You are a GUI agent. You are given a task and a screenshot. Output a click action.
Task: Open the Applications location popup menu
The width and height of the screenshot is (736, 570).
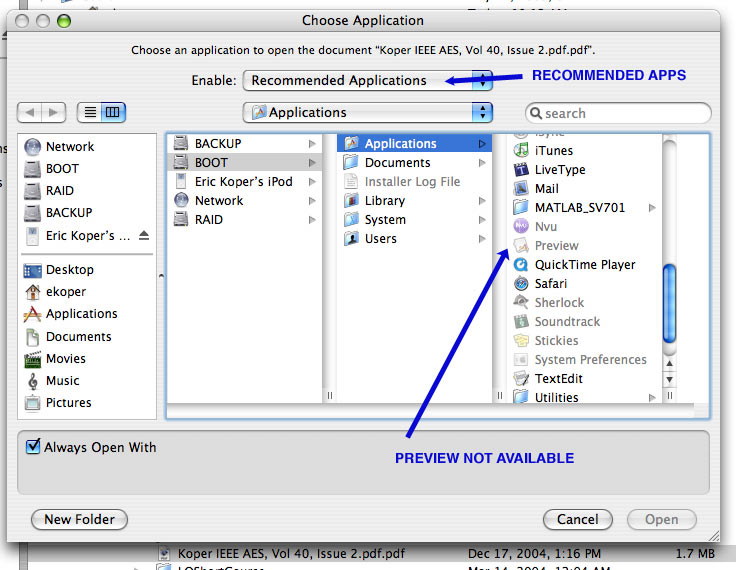coord(368,112)
